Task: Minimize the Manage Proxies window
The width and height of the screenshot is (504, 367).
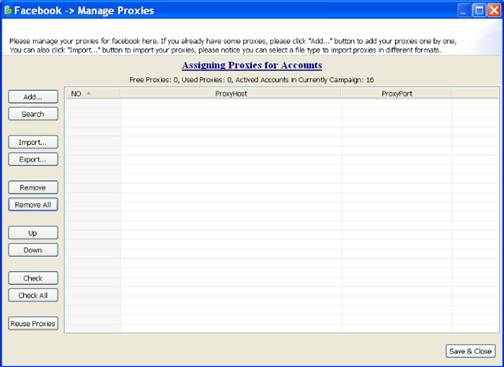Action: (463, 10)
